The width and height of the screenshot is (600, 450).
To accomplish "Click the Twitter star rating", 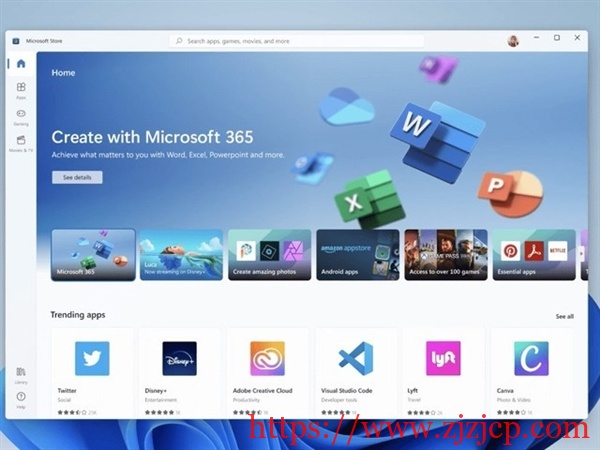I will [x=72, y=412].
